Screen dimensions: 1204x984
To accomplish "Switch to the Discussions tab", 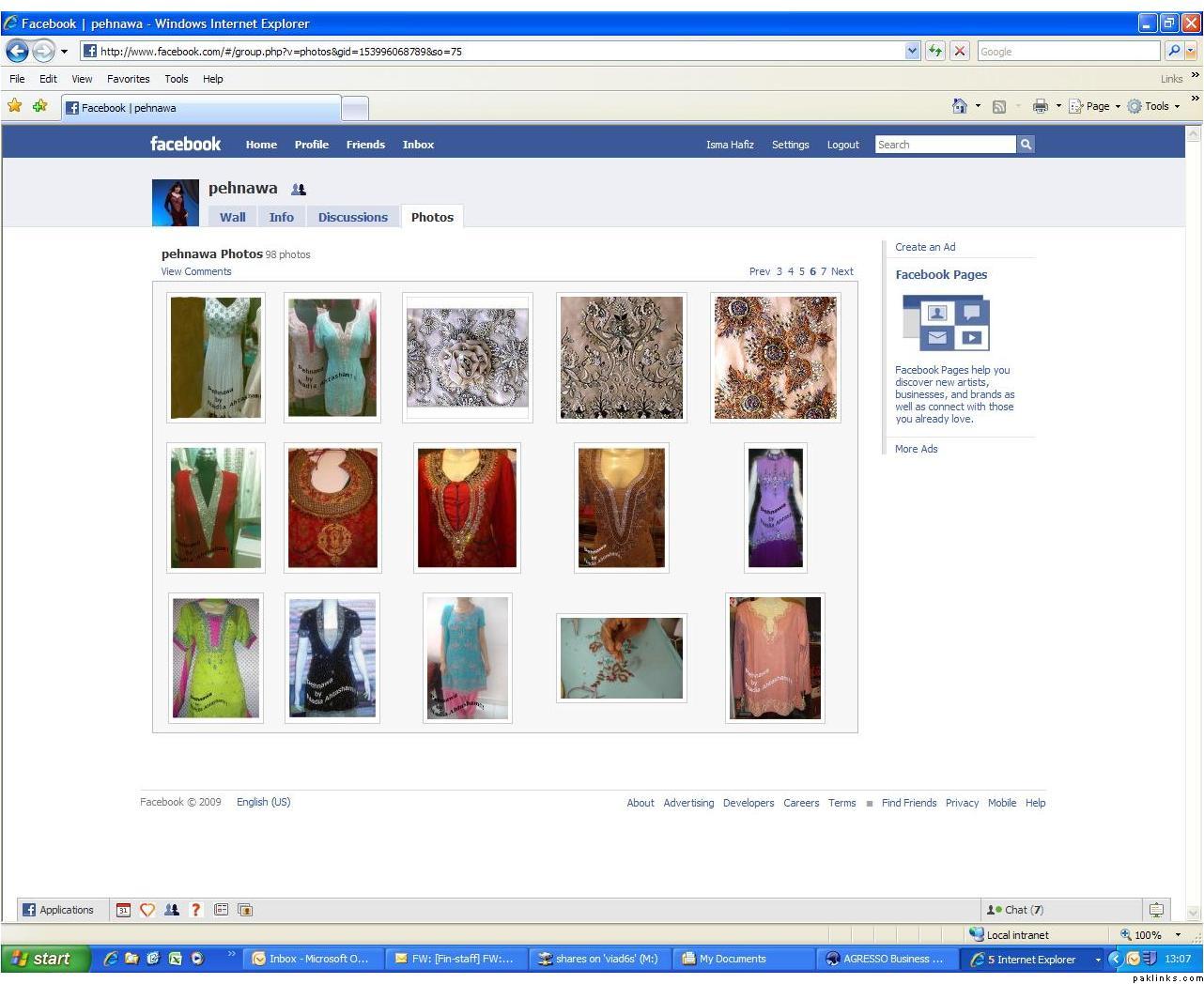I will click(352, 217).
